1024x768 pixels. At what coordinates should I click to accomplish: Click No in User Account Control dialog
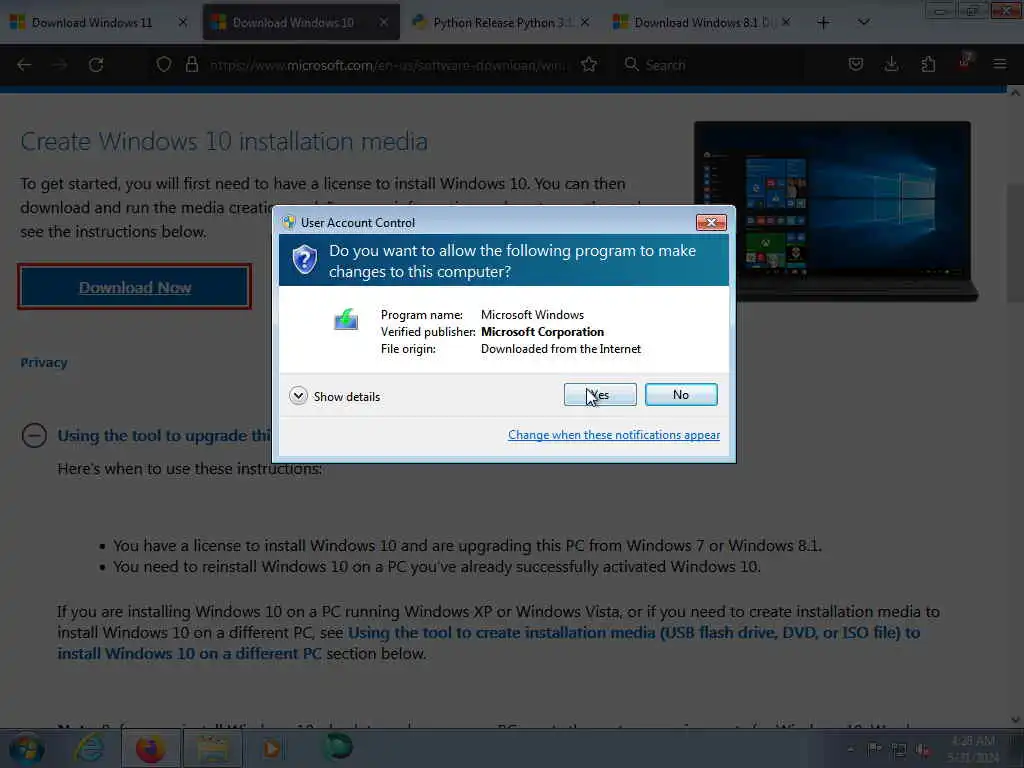[681, 394]
